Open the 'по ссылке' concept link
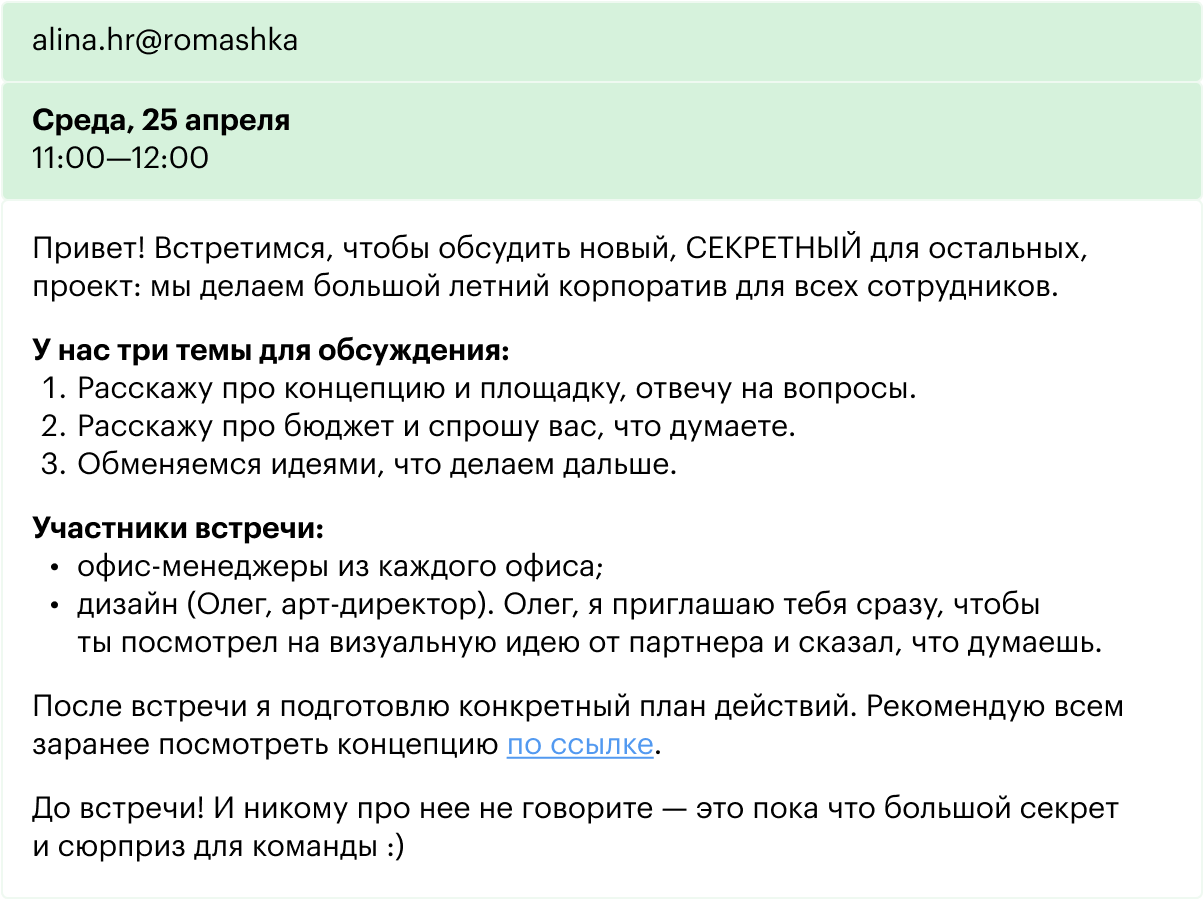The image size is (1204, 900). [580, 745]
